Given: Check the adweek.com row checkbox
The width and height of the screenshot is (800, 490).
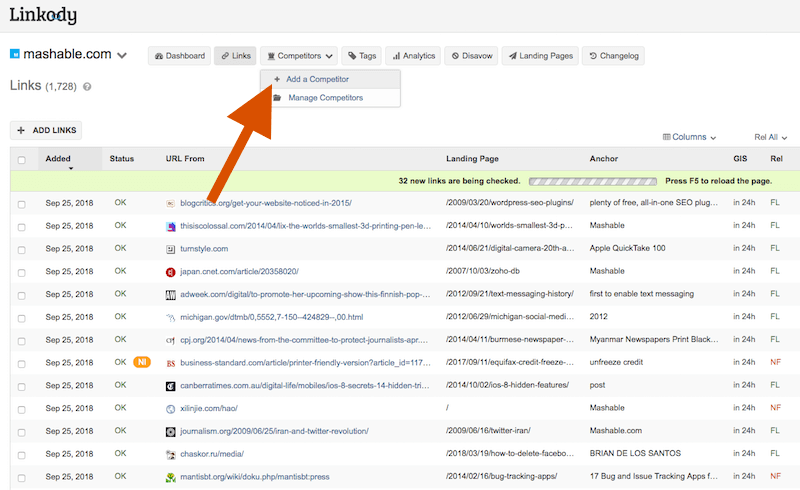Looking at the screenshot, I should 21,296.
